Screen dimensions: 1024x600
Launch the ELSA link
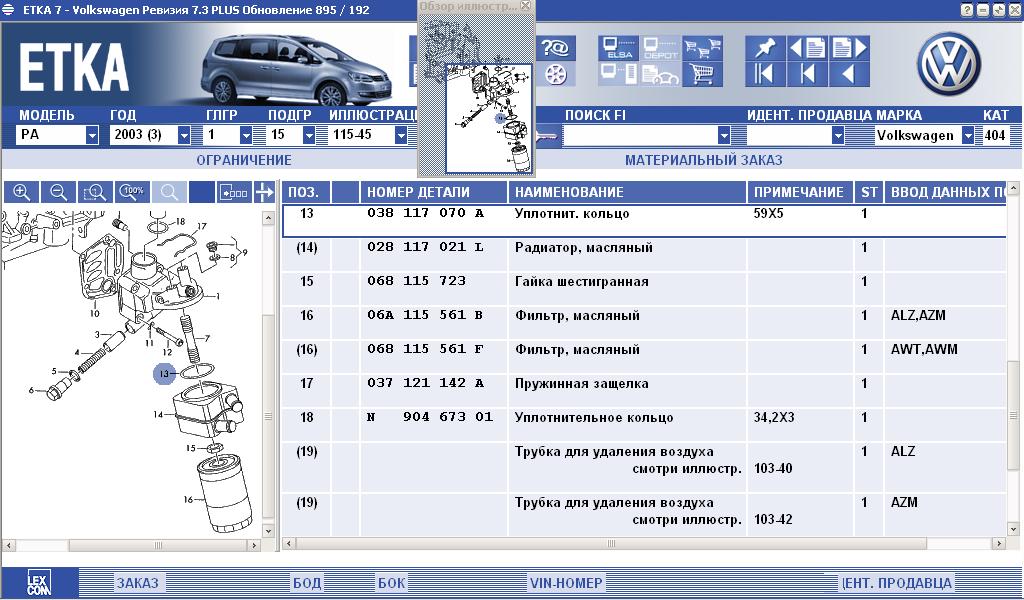tap(618, 48)
